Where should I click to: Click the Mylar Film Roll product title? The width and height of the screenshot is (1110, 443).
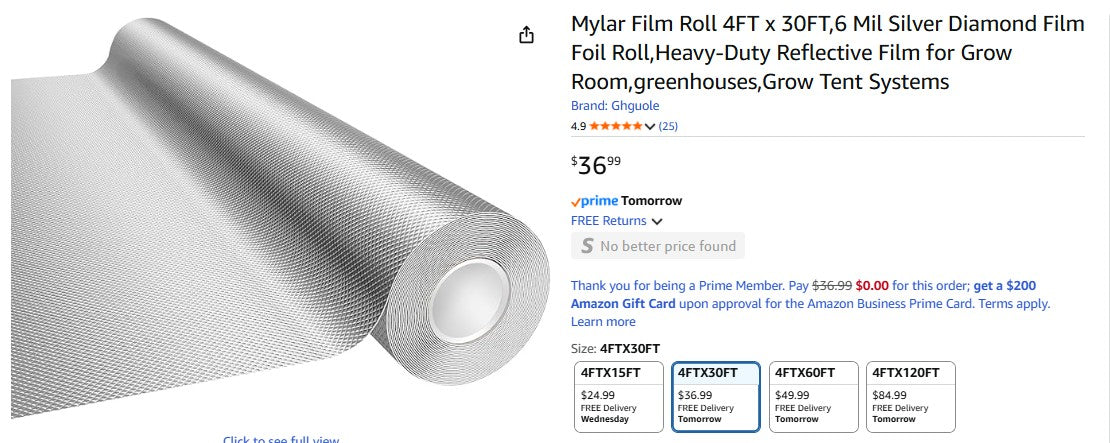pyautogui.click(x=827, y=52)
